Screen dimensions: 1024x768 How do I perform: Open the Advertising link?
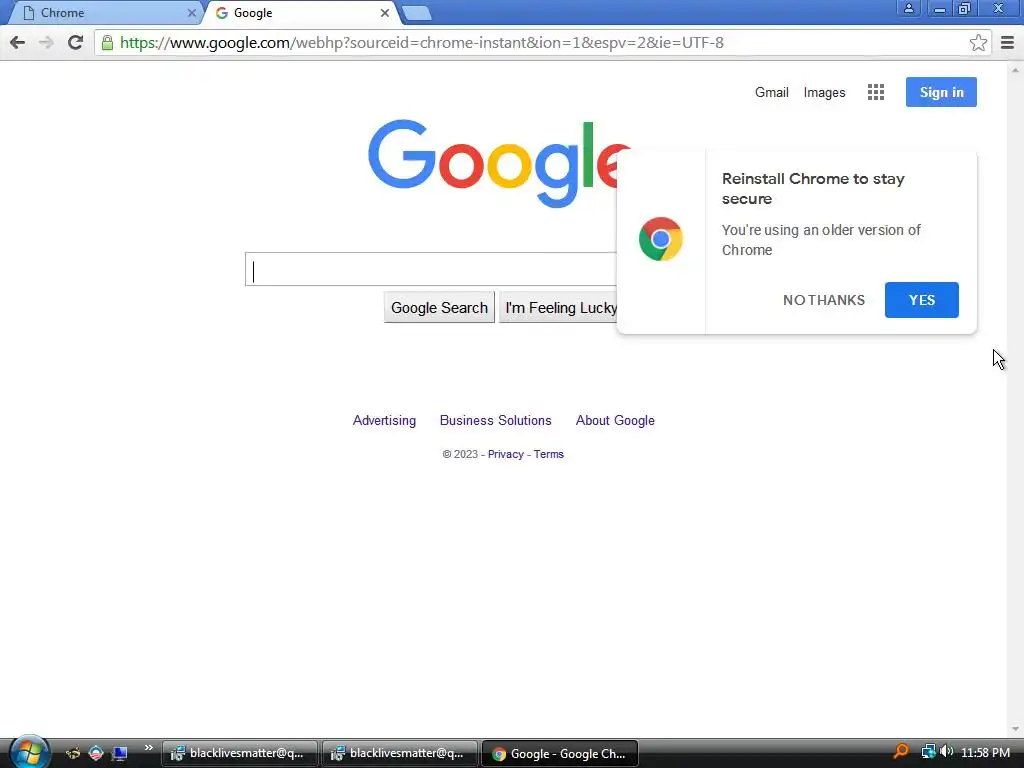pos(384,421)
